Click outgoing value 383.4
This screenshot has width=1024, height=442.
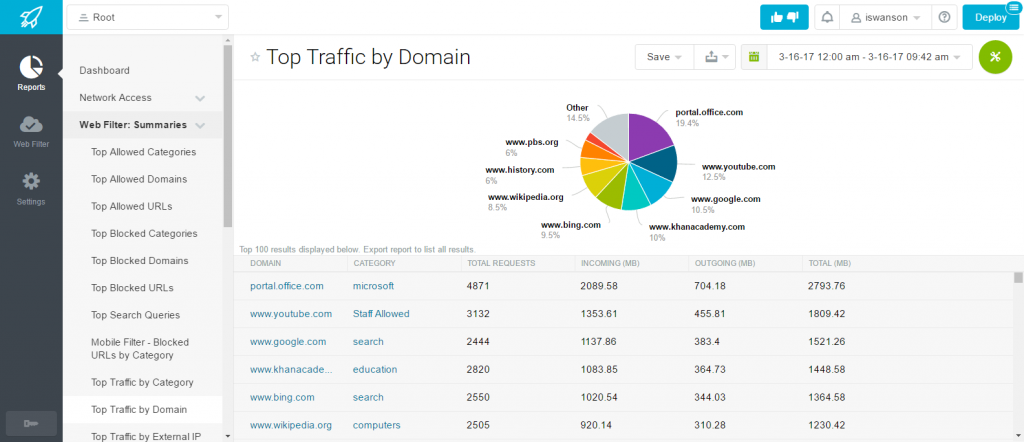point(707,341)
